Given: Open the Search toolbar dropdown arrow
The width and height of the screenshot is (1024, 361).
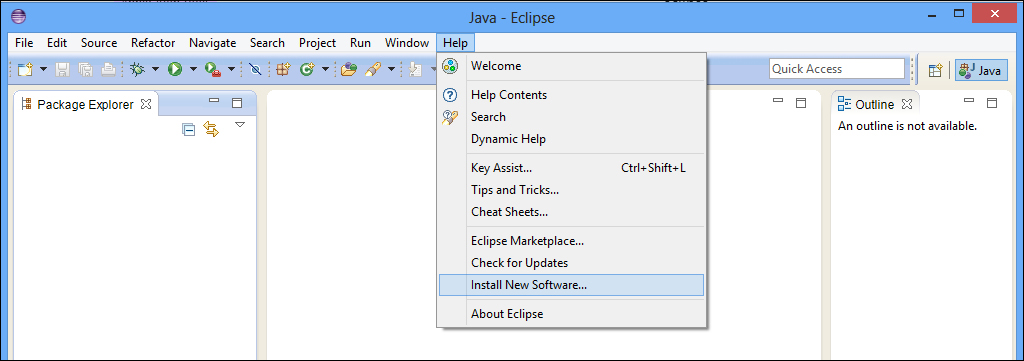Looking at the screenshot, I should coord(391,69).
